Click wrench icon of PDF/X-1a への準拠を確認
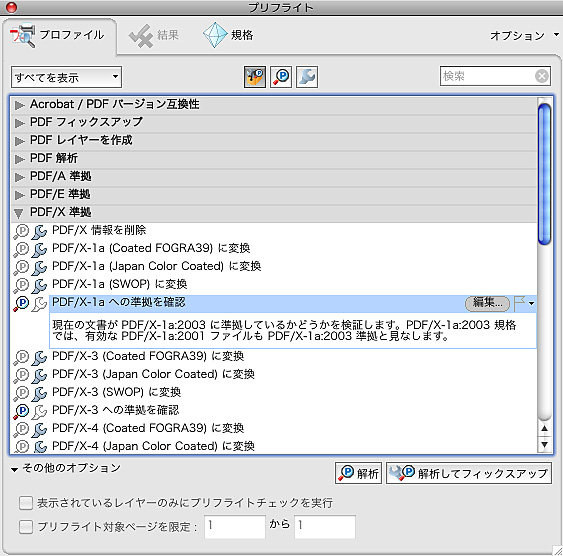 (39, 304)
